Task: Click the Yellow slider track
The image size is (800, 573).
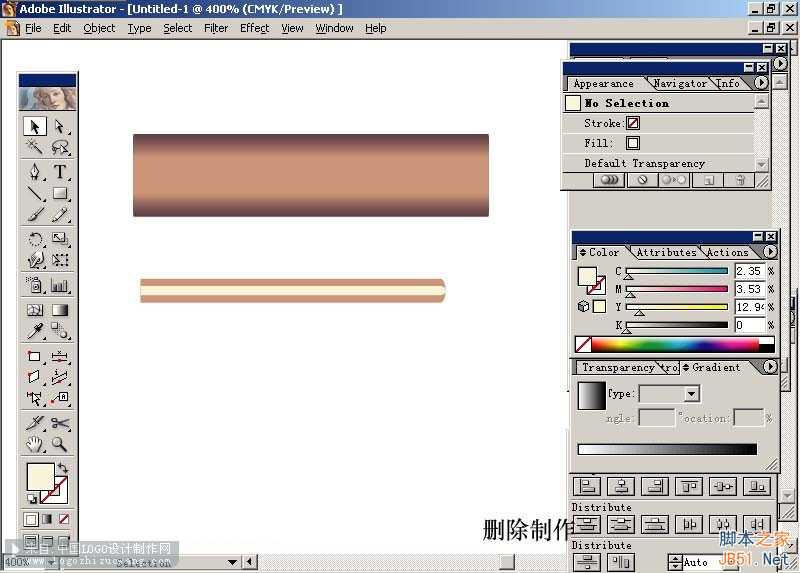Action: pos(677,307)
